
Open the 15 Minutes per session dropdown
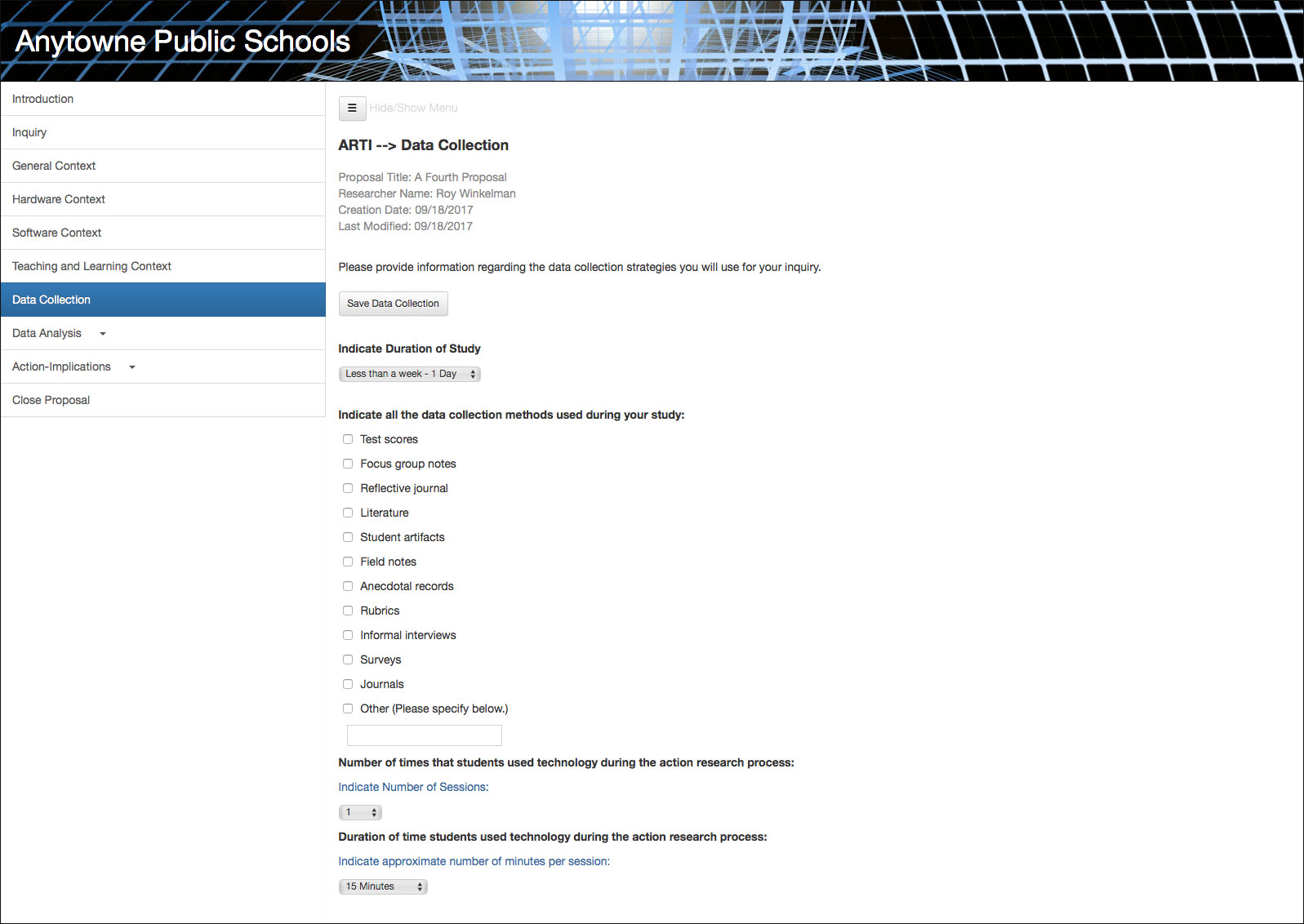pyautogui.click(x=383, y=886)
